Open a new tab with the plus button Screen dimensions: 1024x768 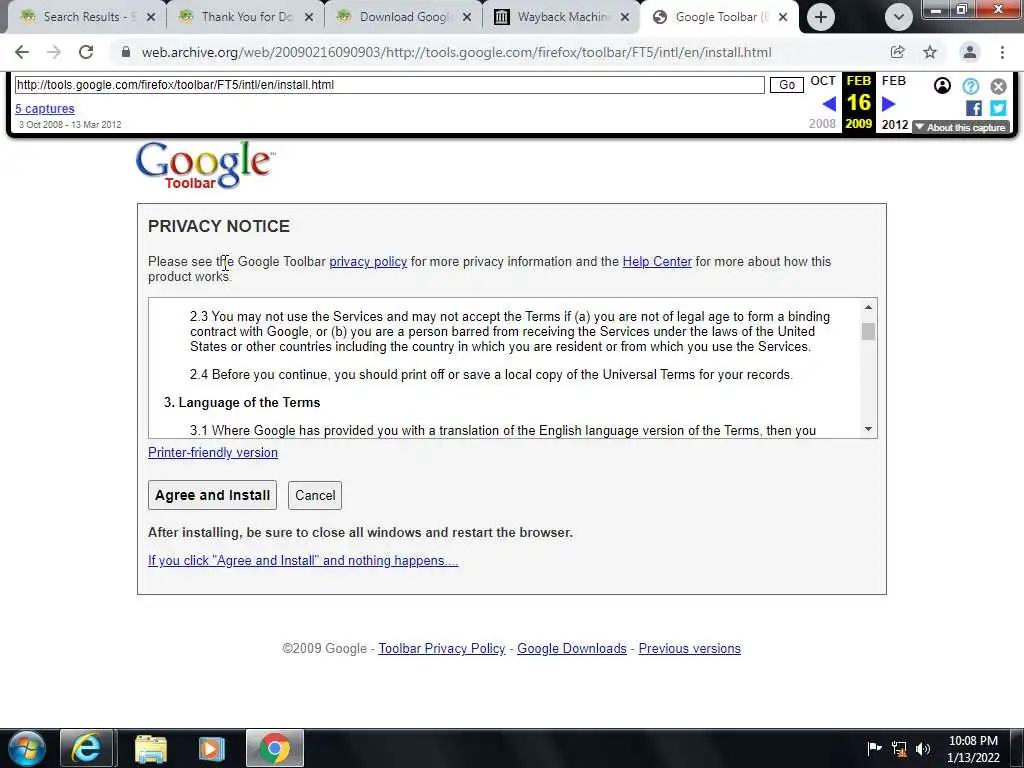pyautogui.click(x=821, y=17)
